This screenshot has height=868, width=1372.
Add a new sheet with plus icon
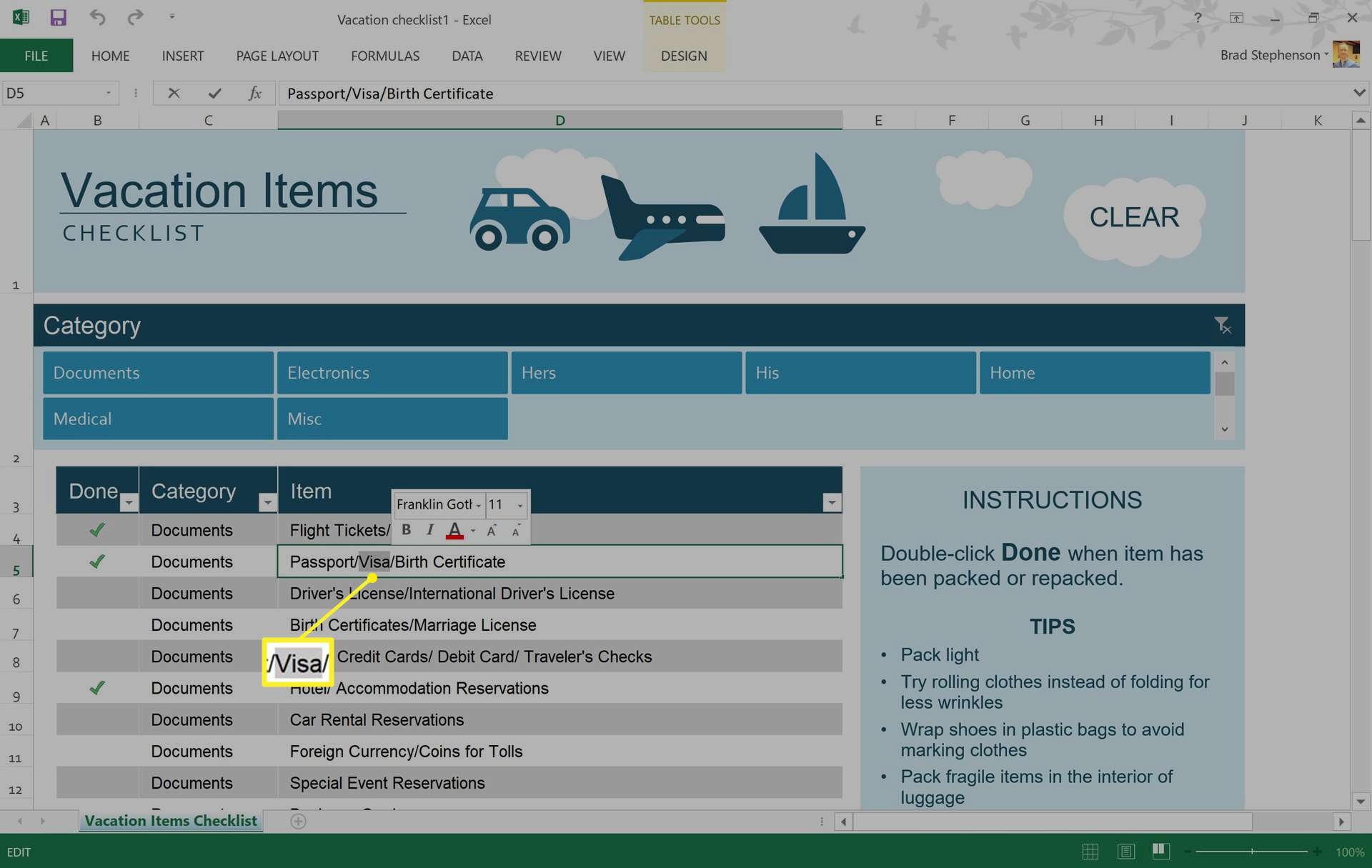[298, 822]
